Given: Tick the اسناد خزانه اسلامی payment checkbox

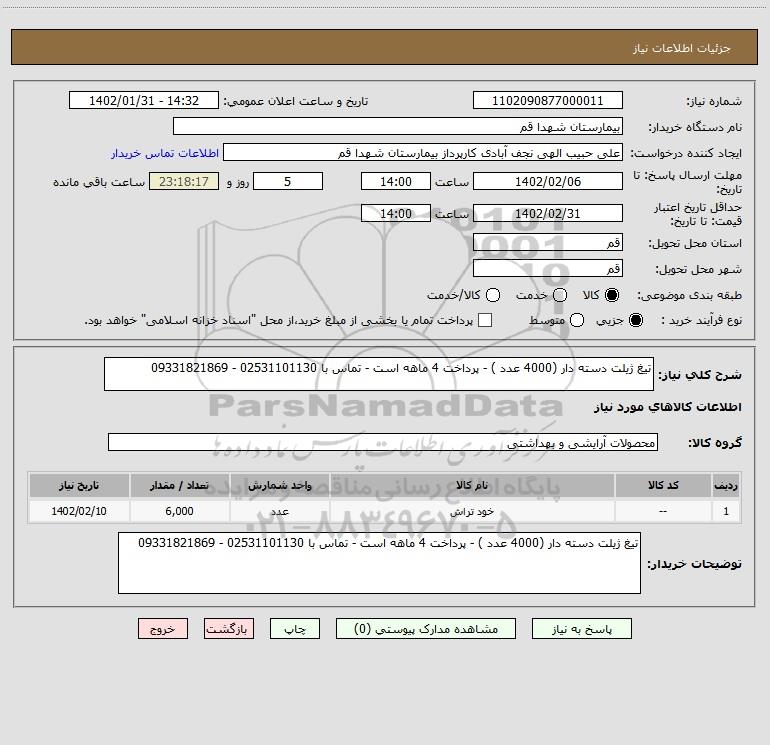Looking at the screenshot, I should click(485, 320).
